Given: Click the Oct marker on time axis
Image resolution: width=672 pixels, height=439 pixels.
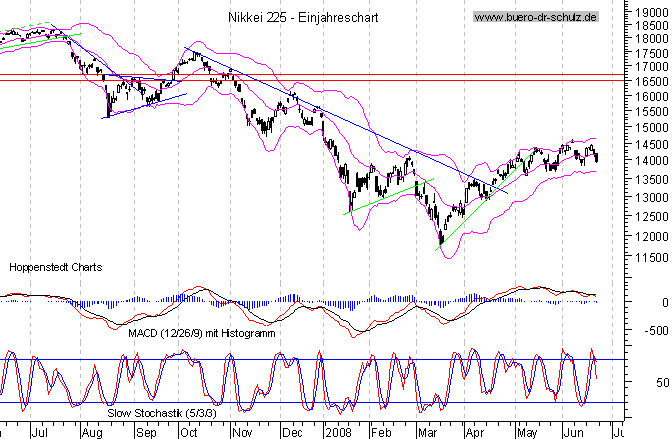Looking at the screenshot, I should point(189,431).
